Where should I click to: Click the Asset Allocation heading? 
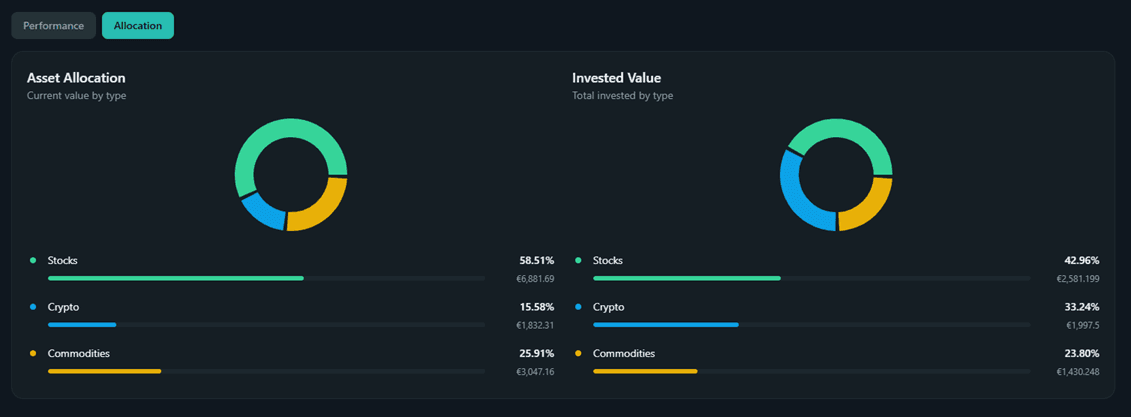coord(76,78)
